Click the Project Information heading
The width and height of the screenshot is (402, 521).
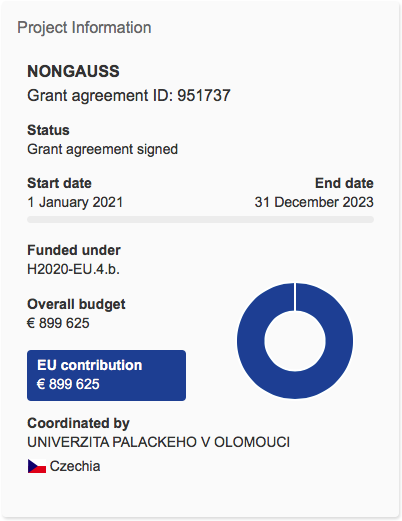[x=84, y=27]
